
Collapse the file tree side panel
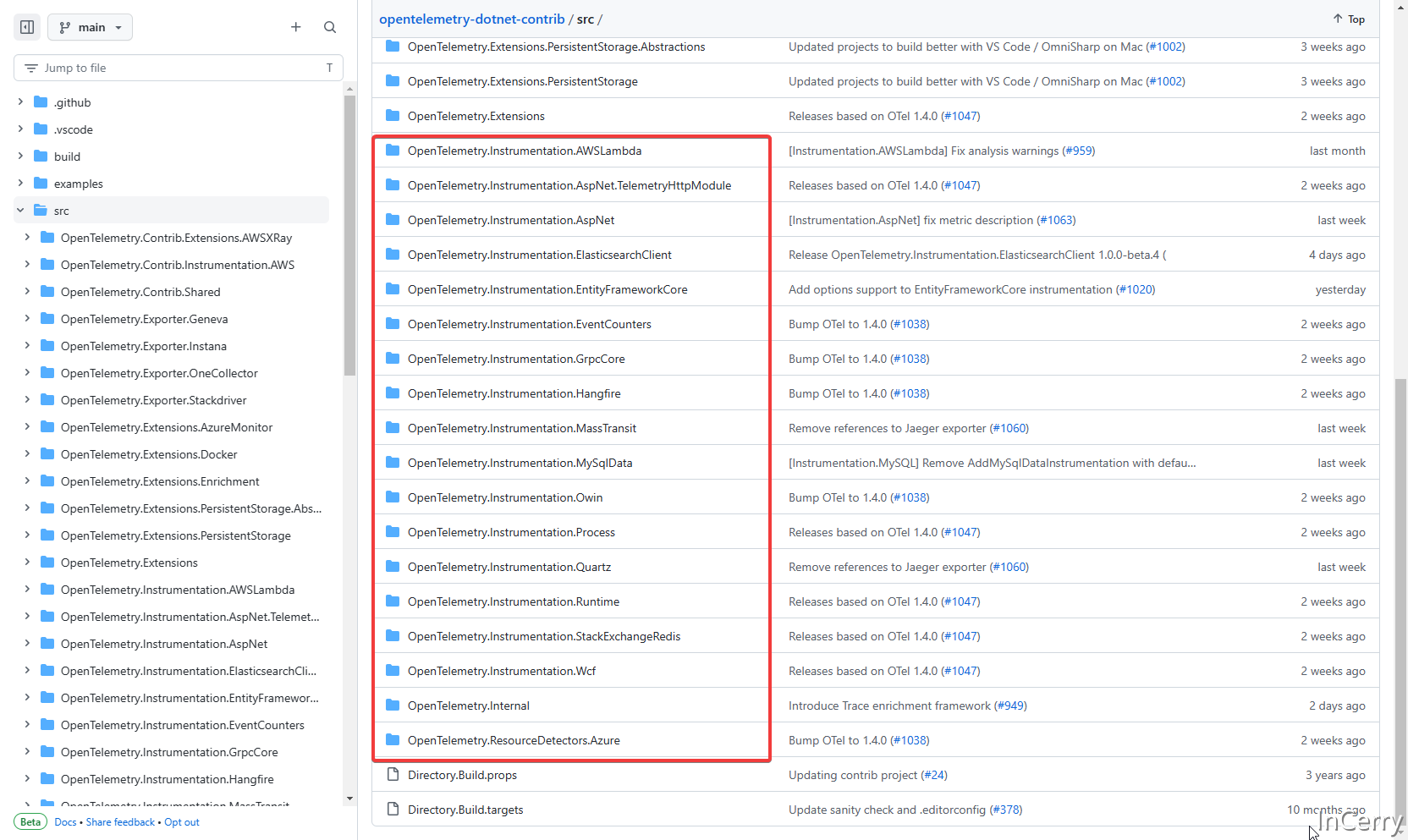pos(27,27)
